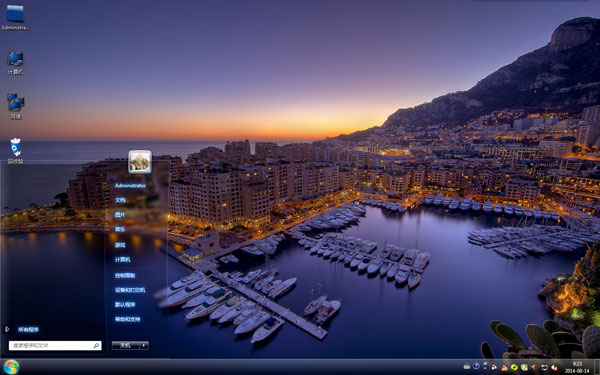The height and width of the screenshot is (375, 600).
Task: Open 文档 in Start menu
Action: click(120, 200)
